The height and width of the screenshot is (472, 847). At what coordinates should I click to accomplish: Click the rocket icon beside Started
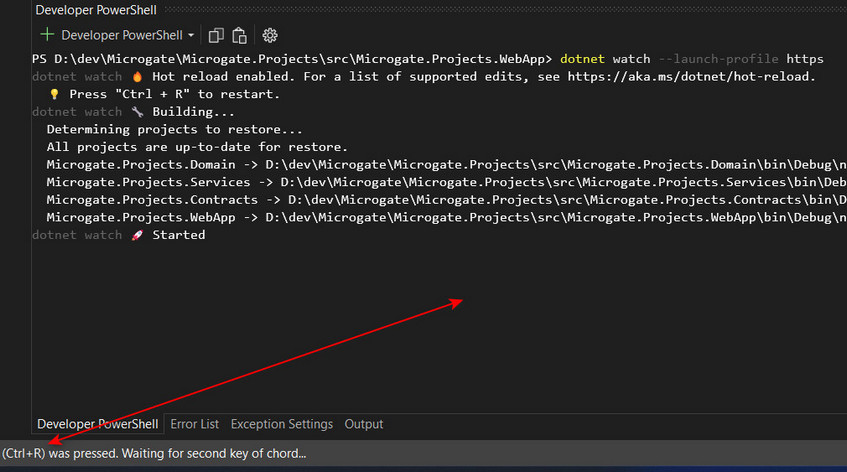pyautogui.click(x=138, y=235)
